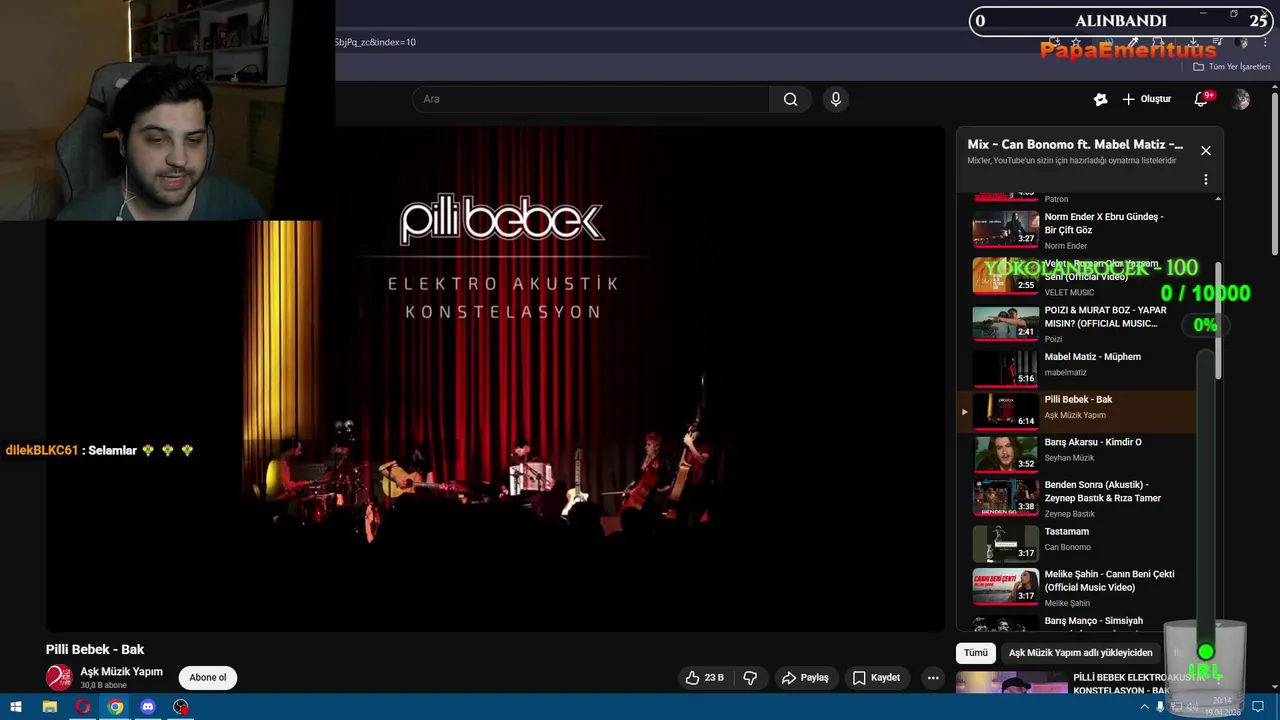
Task: Click the Pilli Bebek video player
Action: [495, 378]
